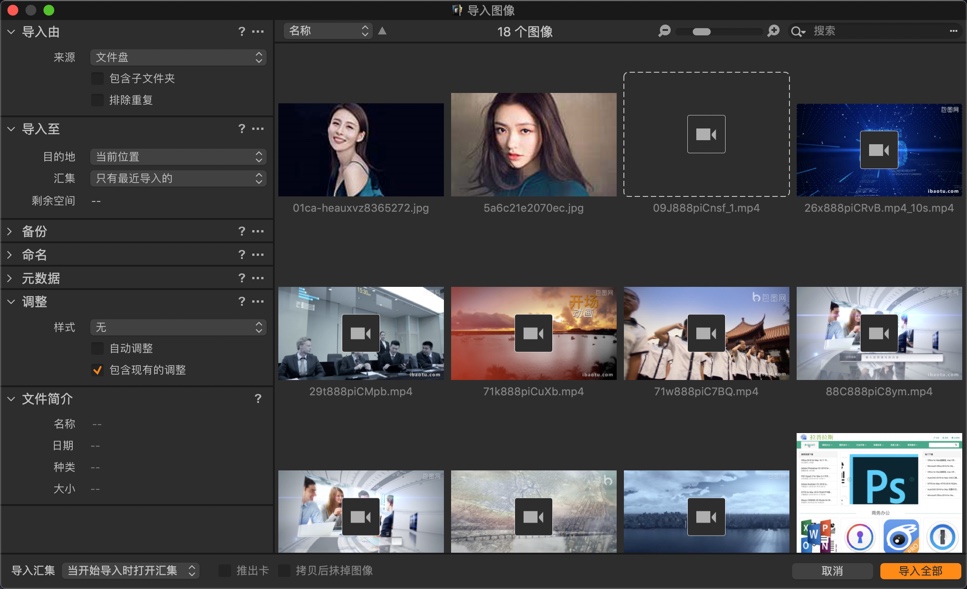Expand the 命名 section
The width and height of the screenshot is (967, 589).
coord(10,254)
